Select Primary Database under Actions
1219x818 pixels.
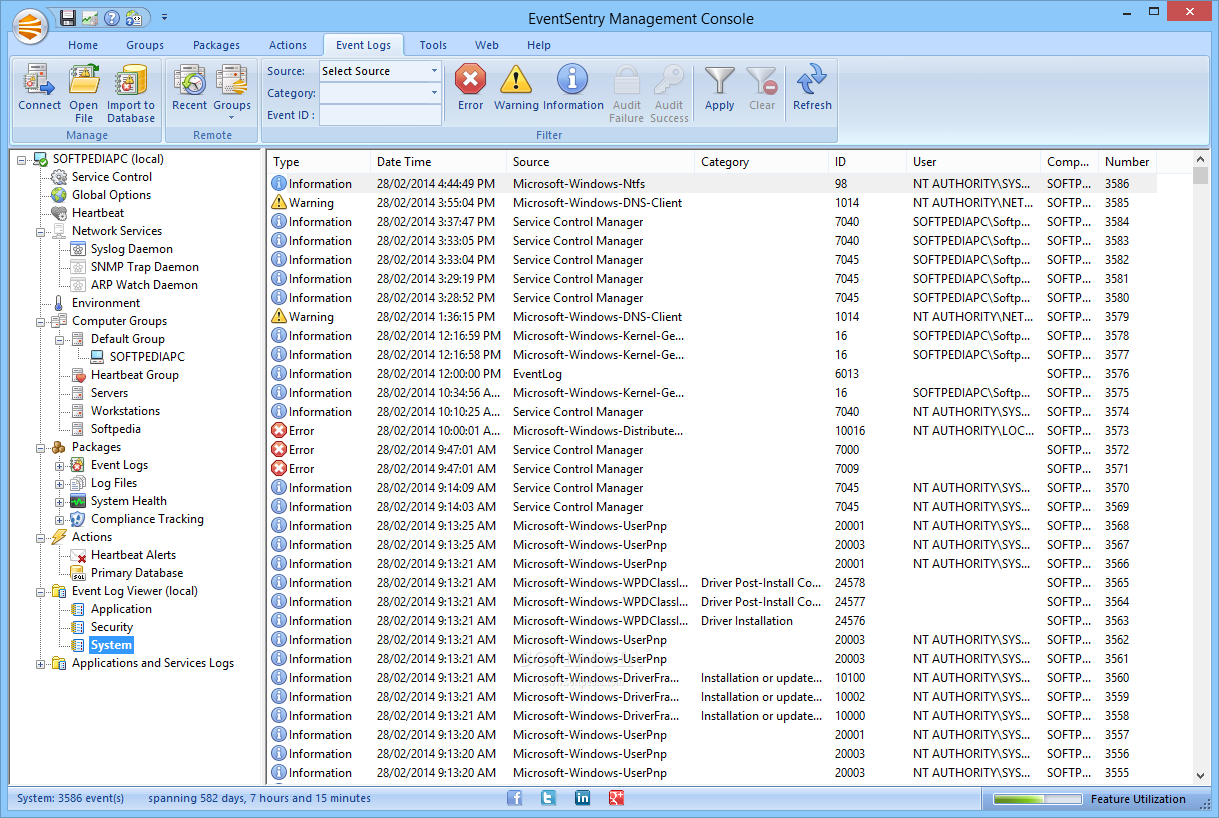[x=136, y=573]
